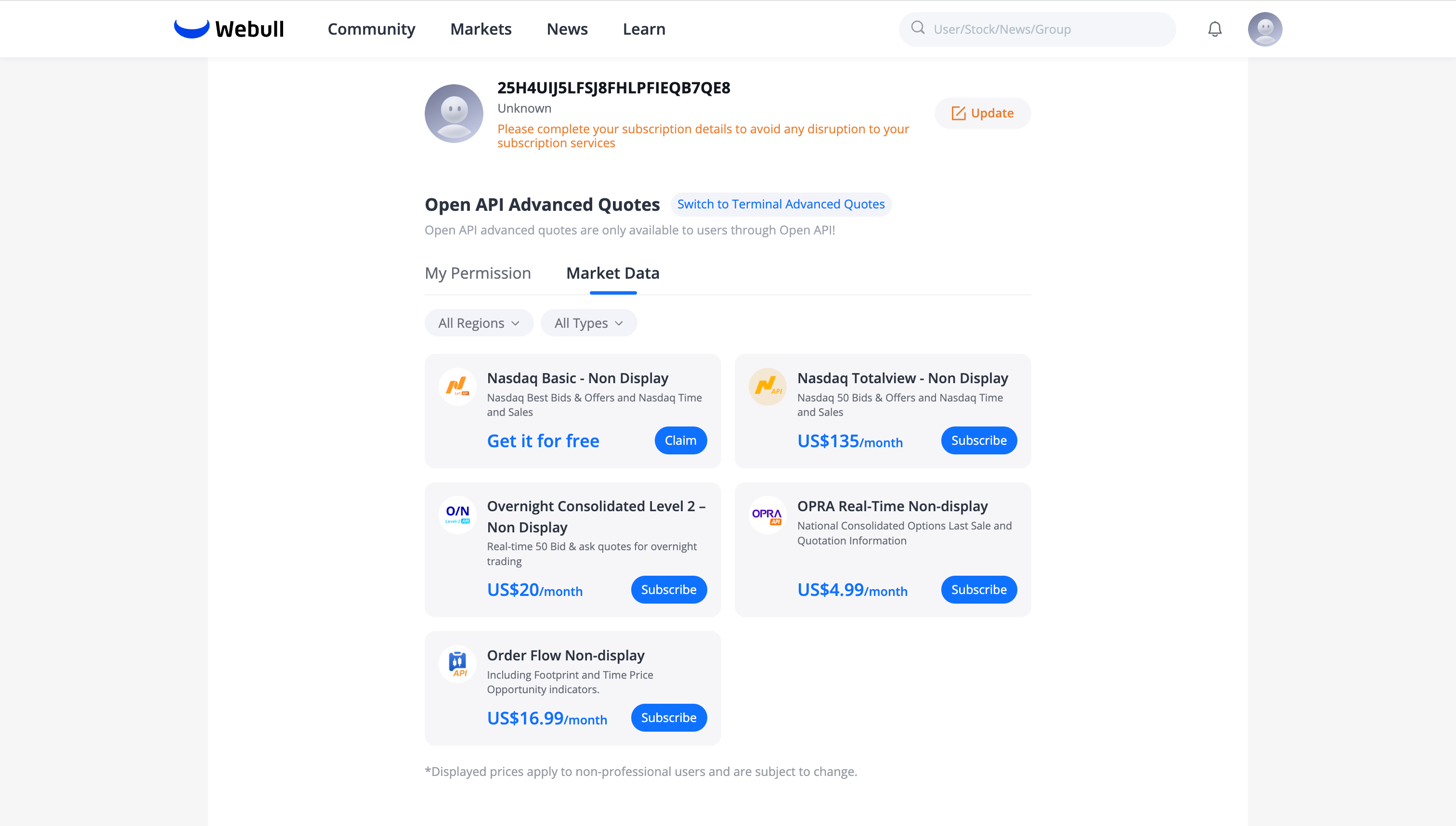The height and width of the screenshot is (826, 1456).
Task: Click the Nasdaq Basic product icon
Action: click(x=457, y=387)
